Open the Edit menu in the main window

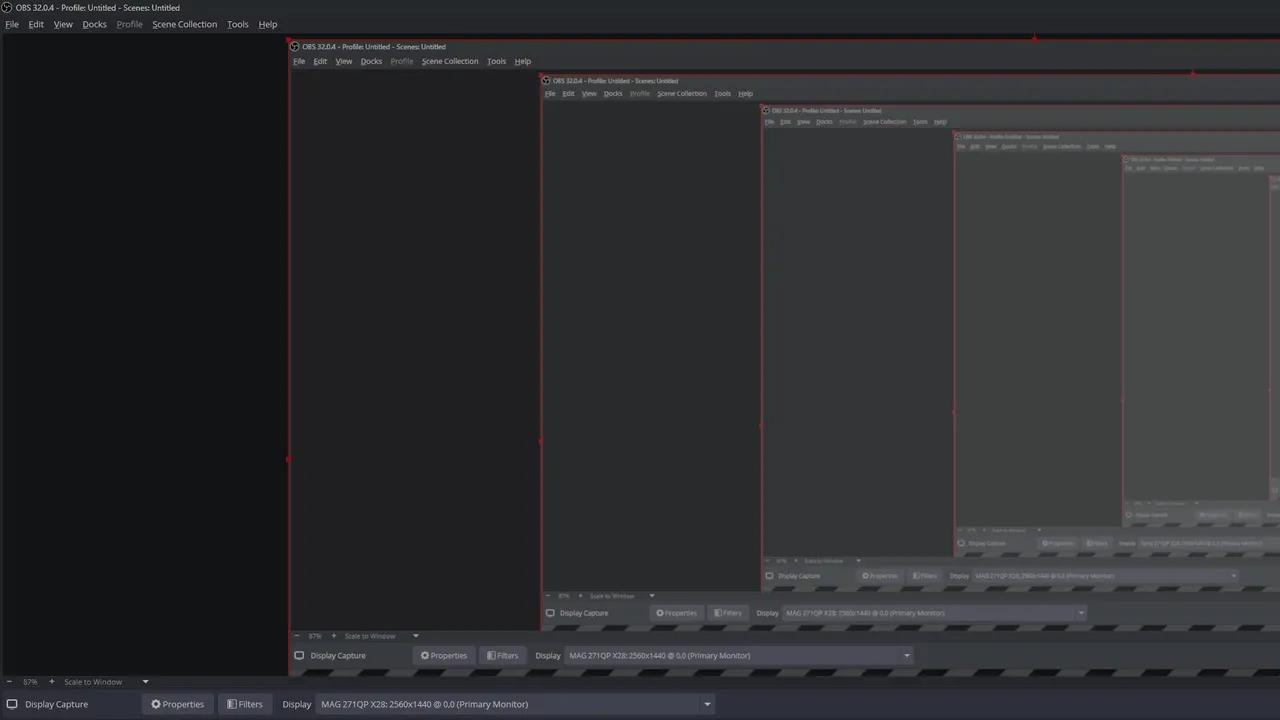(36, 24)
